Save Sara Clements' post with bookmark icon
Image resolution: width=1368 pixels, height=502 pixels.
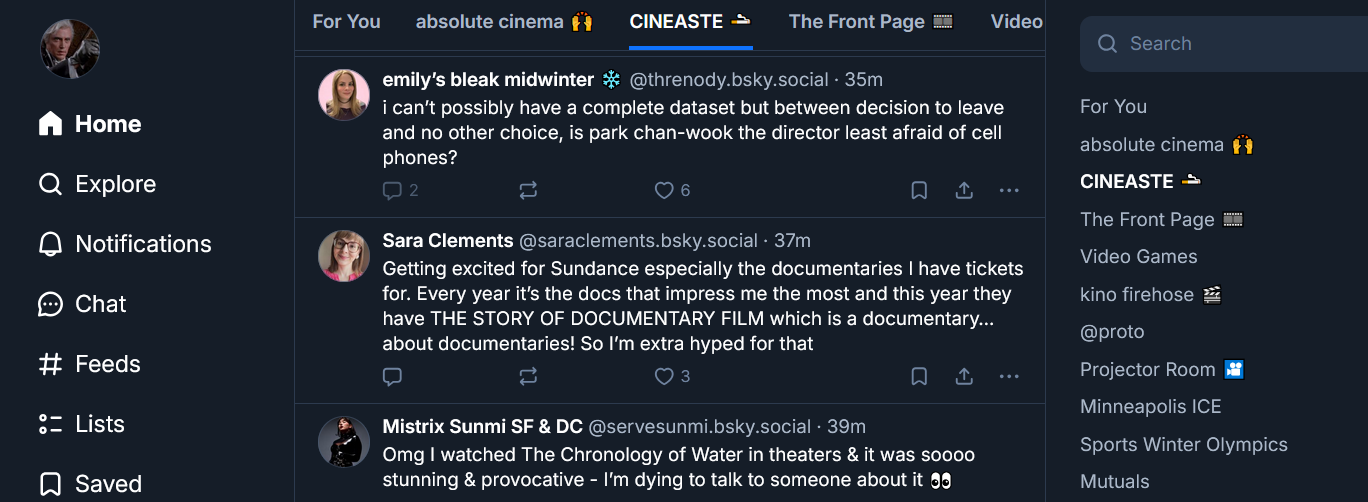click(919, 377)
